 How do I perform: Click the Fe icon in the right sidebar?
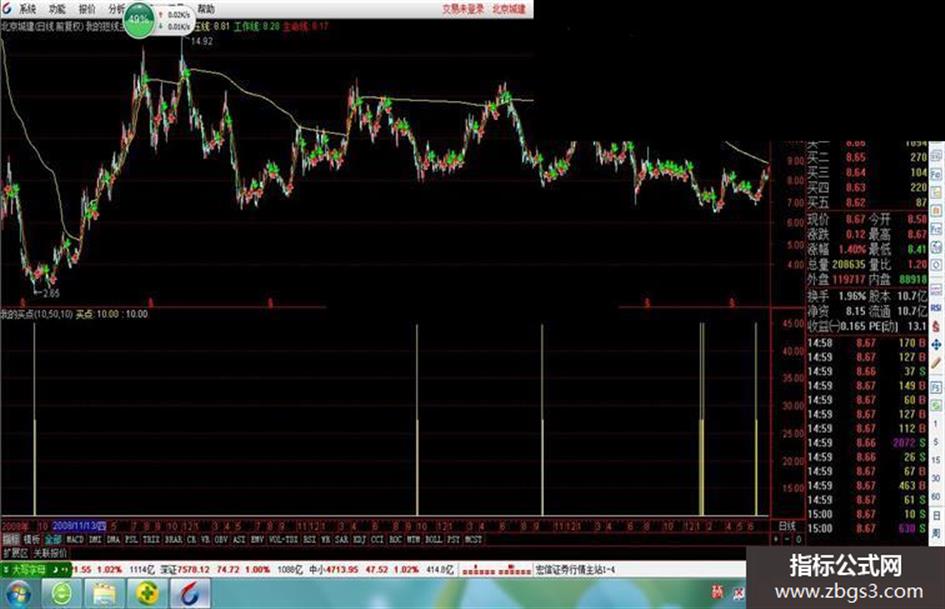click(x=937, y=174)
